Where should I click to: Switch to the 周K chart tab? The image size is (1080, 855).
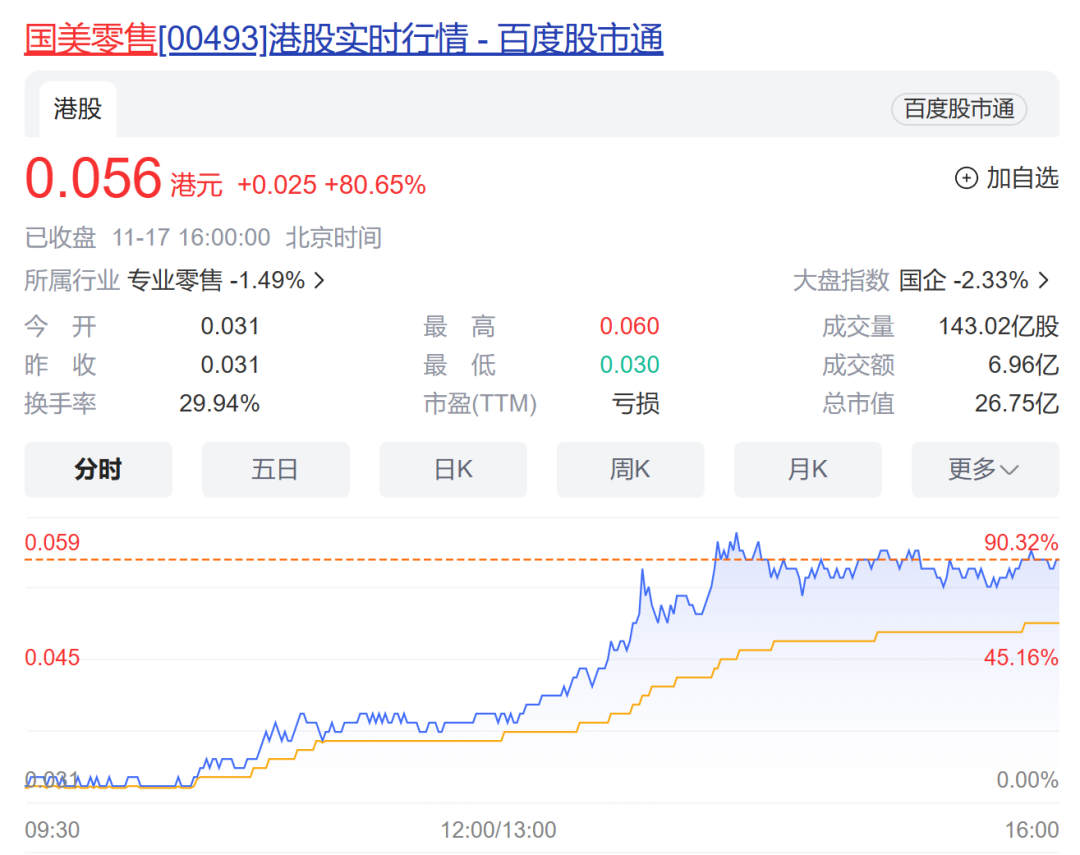(630, 469)
